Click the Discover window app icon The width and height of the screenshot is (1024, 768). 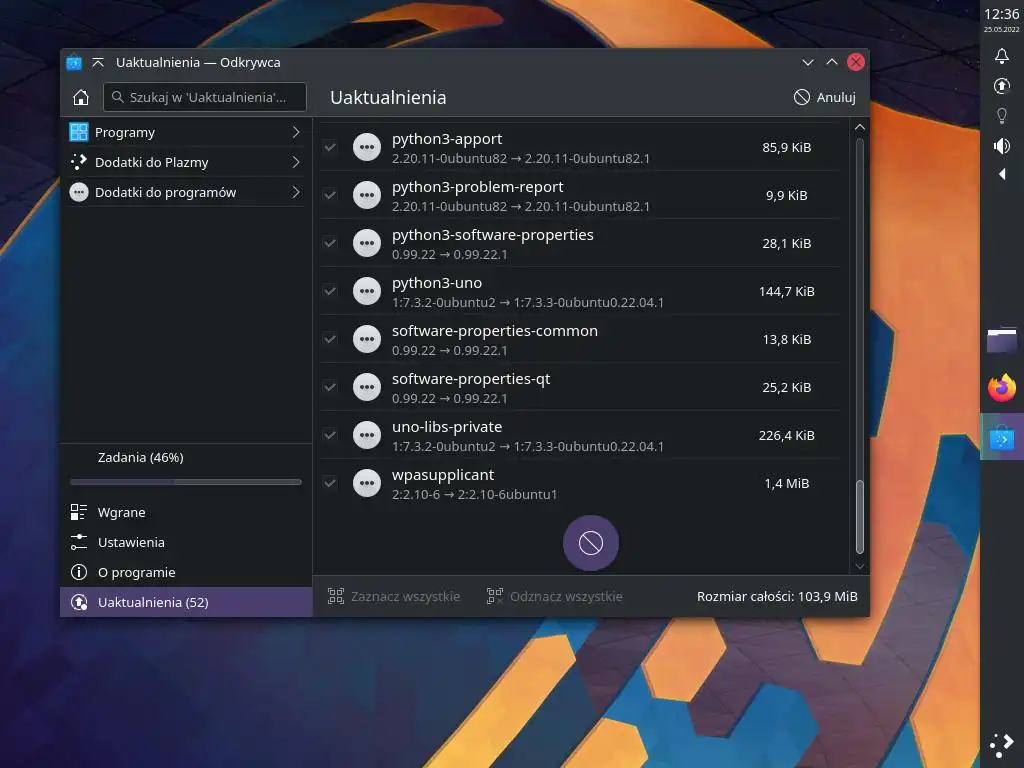(74, 62)
